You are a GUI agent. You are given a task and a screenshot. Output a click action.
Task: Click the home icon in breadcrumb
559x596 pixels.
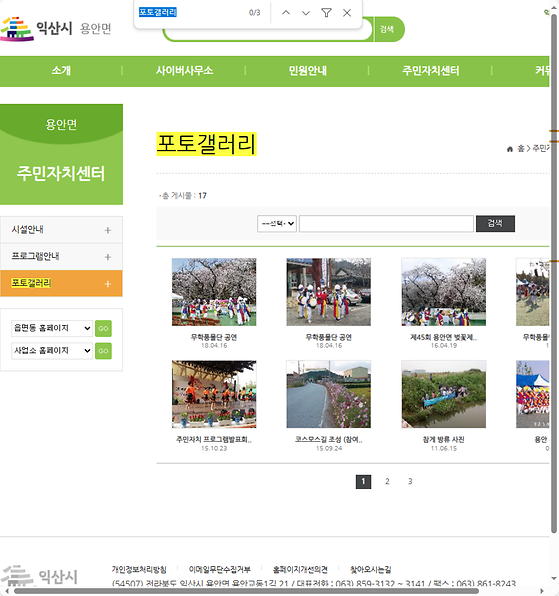pyautogui.click(x=510, y=149)
